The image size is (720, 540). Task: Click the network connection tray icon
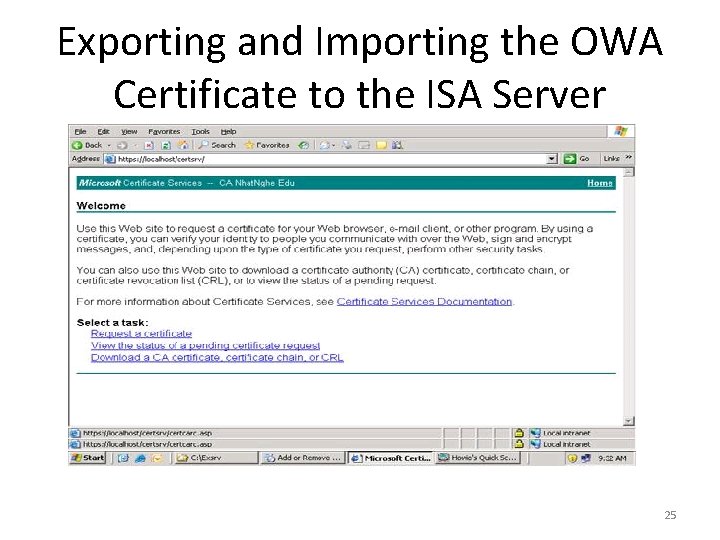(585, 458)
